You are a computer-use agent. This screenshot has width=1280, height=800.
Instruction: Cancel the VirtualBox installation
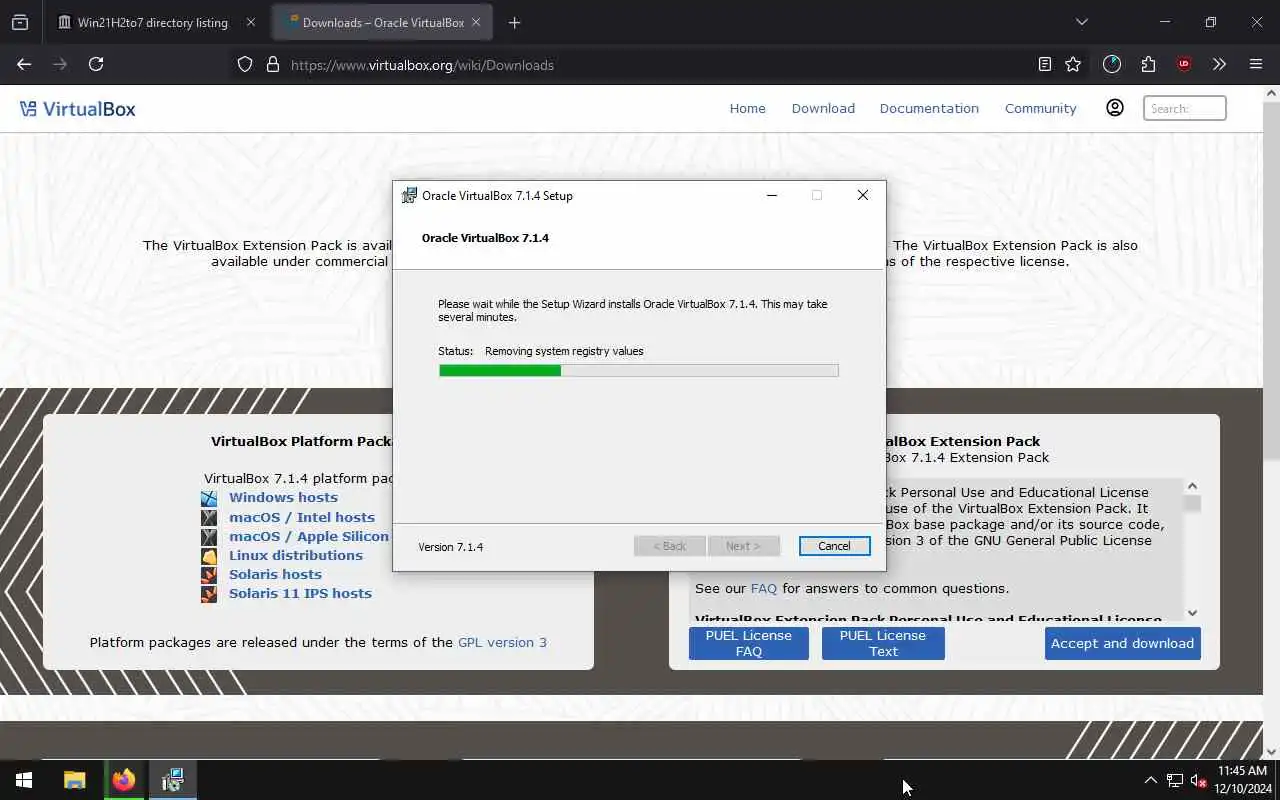pyautogui.click(x=834, y=546)
